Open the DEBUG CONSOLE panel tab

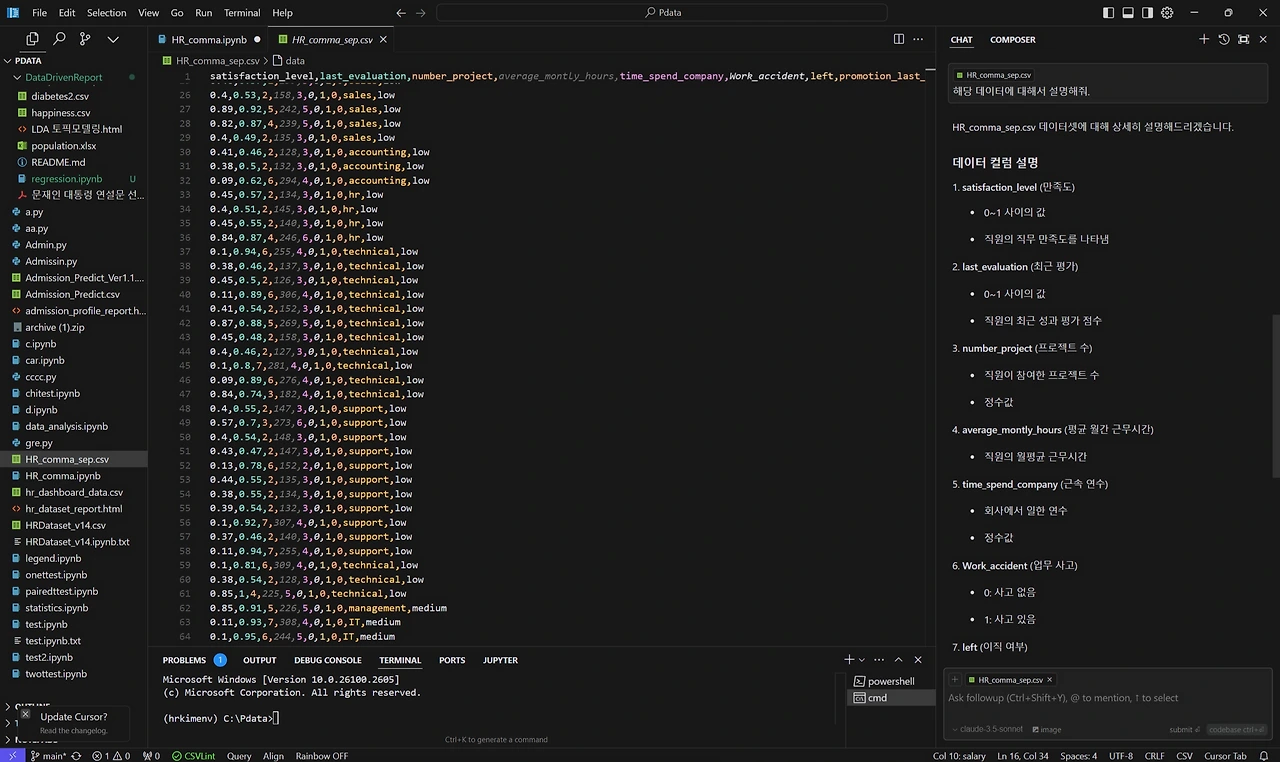pos(328,660)
